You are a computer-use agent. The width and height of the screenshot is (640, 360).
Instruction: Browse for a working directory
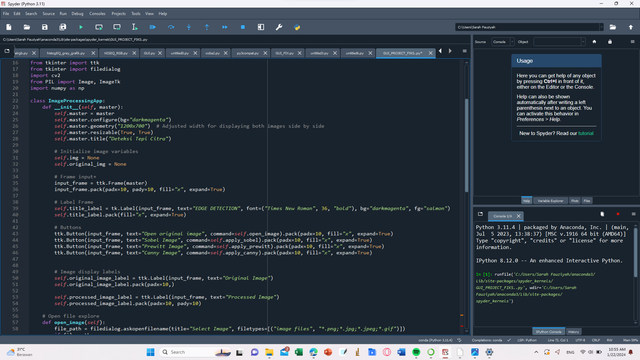[x=613, y=27]
